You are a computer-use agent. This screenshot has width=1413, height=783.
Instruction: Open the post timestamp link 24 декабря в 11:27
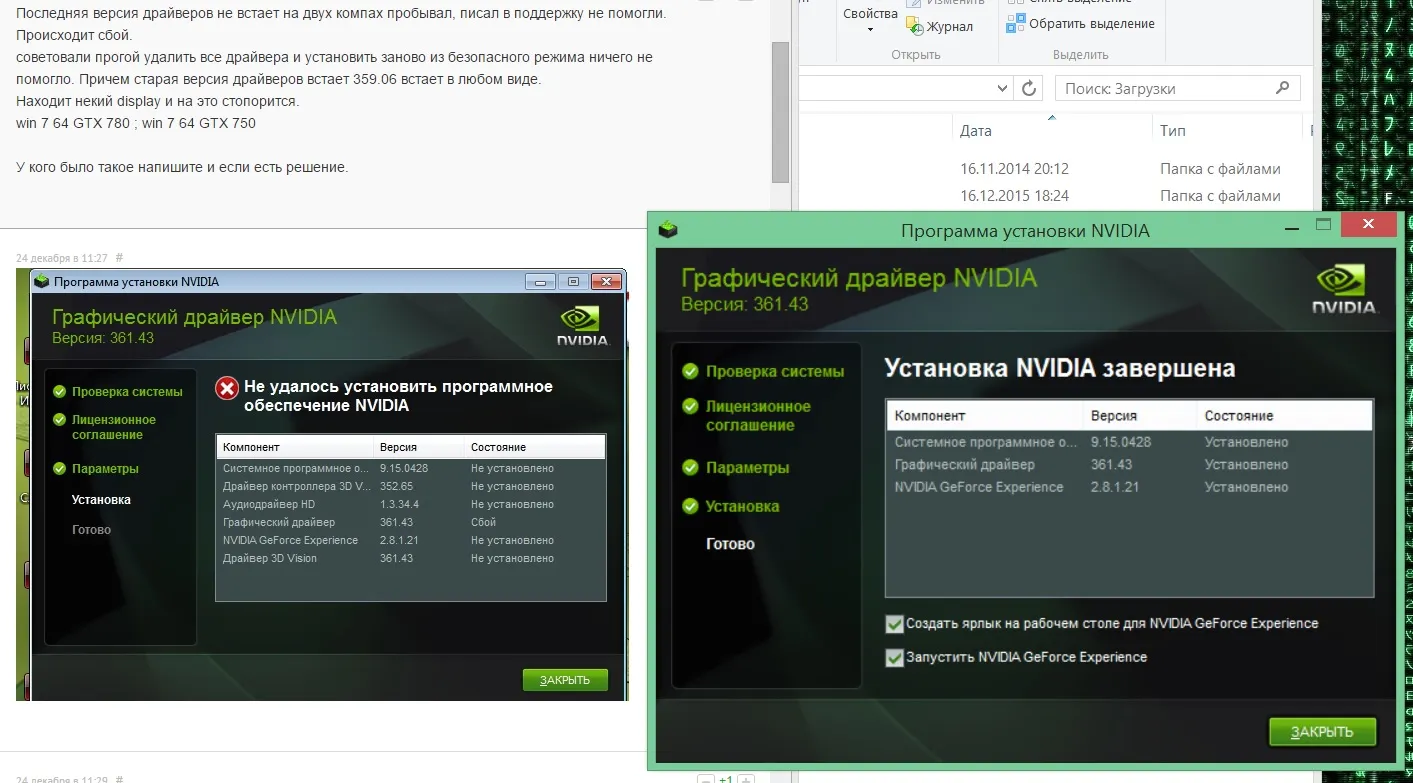[61, 258]
